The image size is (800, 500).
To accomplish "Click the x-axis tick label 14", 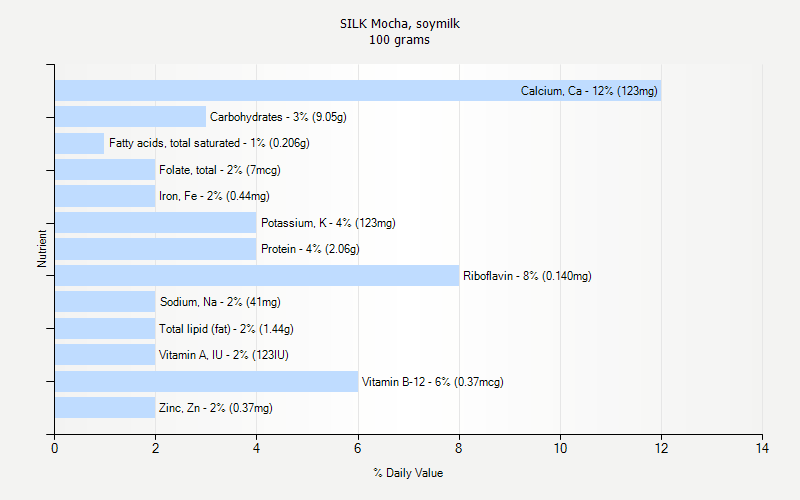I will coord(762,448).
